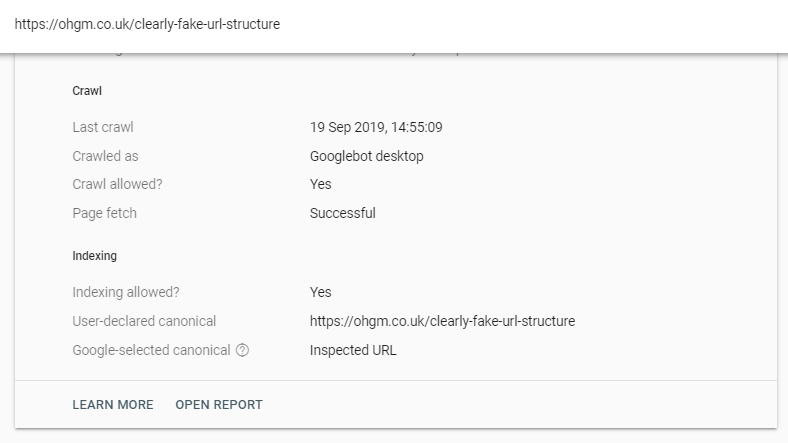Click the Last crawl date value
788x443 pixels.
376,128
